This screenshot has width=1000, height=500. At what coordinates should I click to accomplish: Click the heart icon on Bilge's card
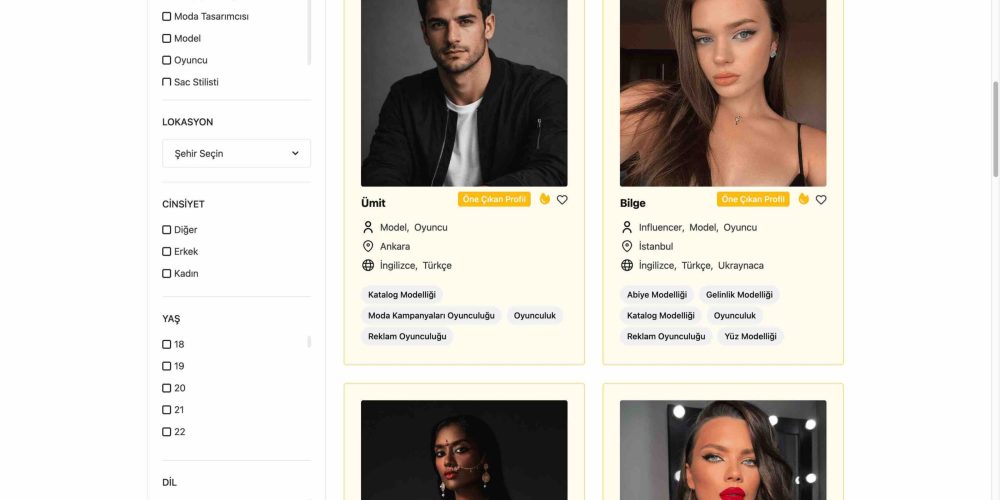[821, 200]
